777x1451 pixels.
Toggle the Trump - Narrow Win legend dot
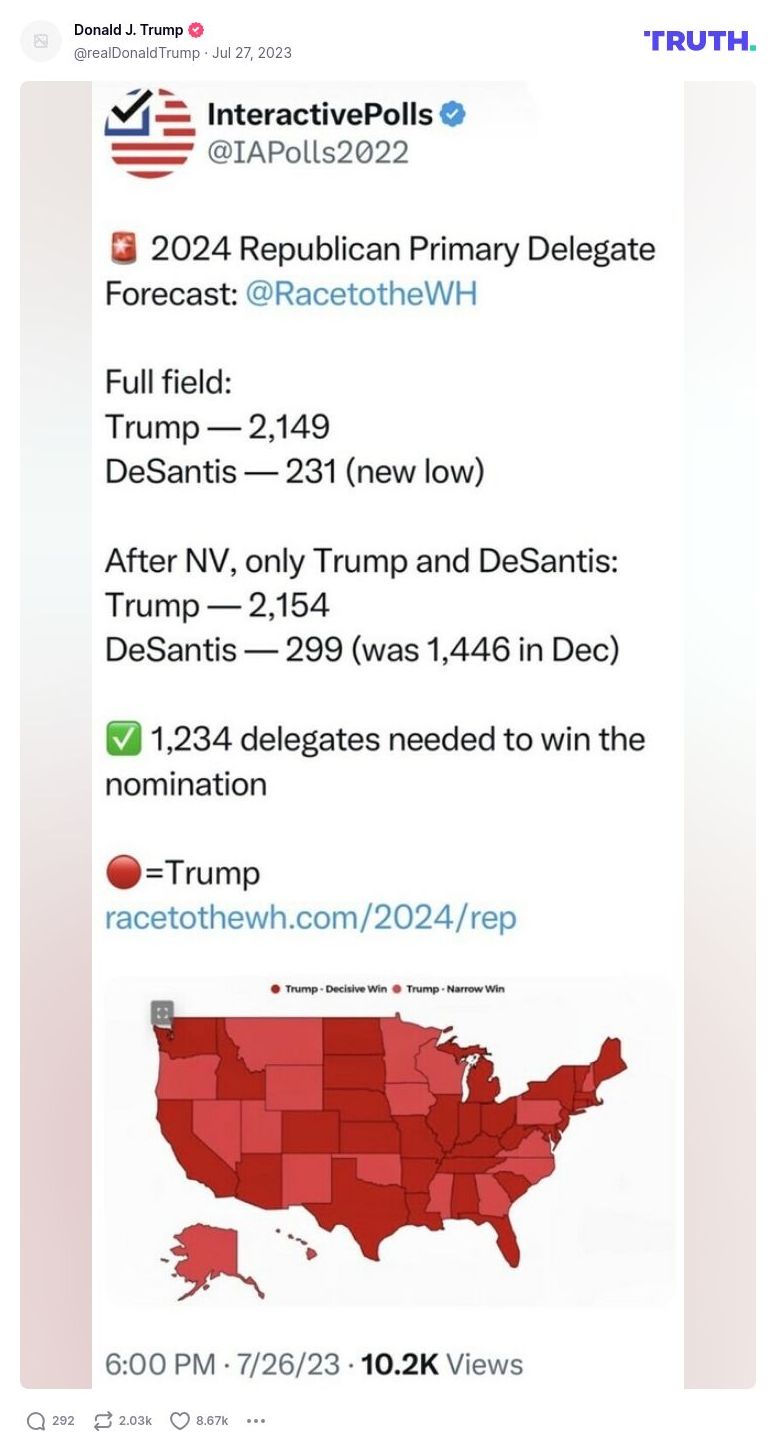(397, 987)
